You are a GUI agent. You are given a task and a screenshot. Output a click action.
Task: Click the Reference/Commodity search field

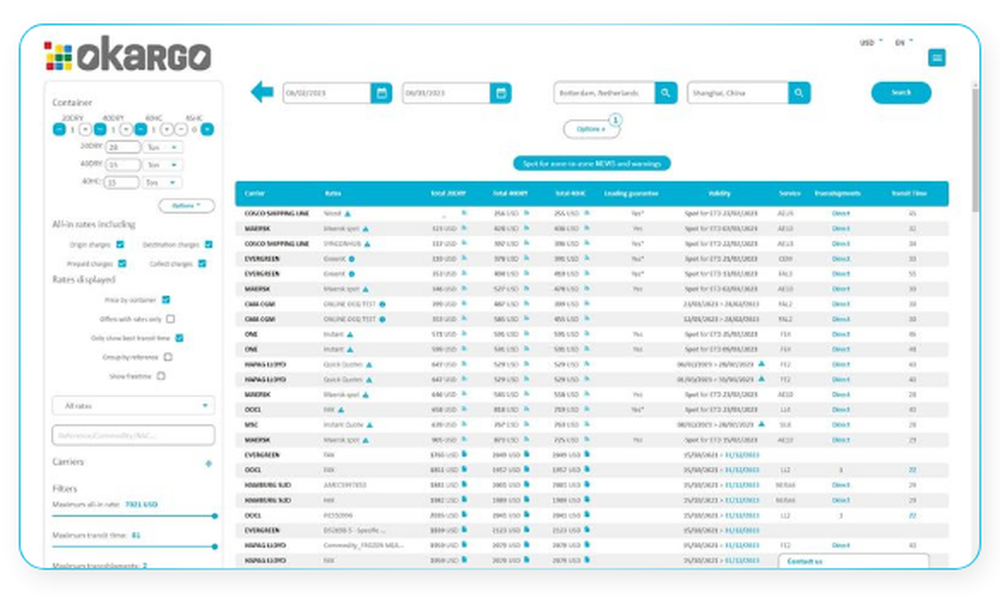pos(133,436)
